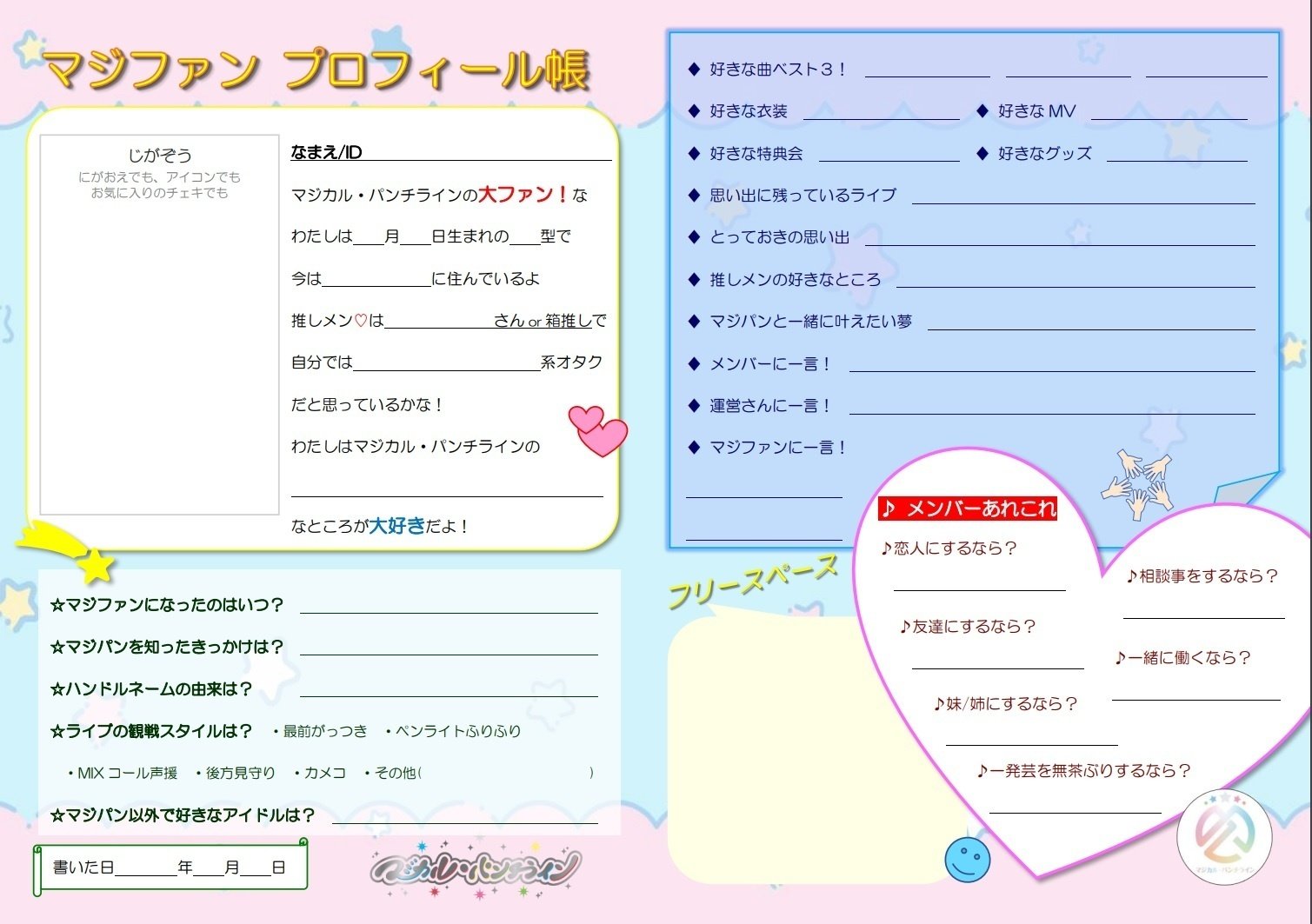
Task: Select the MIXコール声援 option
Action: coord(122,773)
